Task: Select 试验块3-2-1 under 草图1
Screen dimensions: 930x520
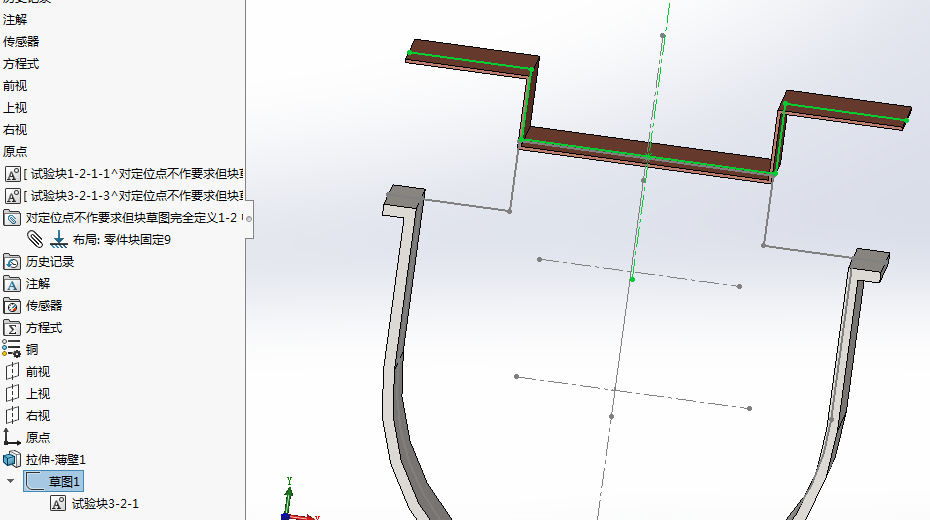Action: (105, 504)
